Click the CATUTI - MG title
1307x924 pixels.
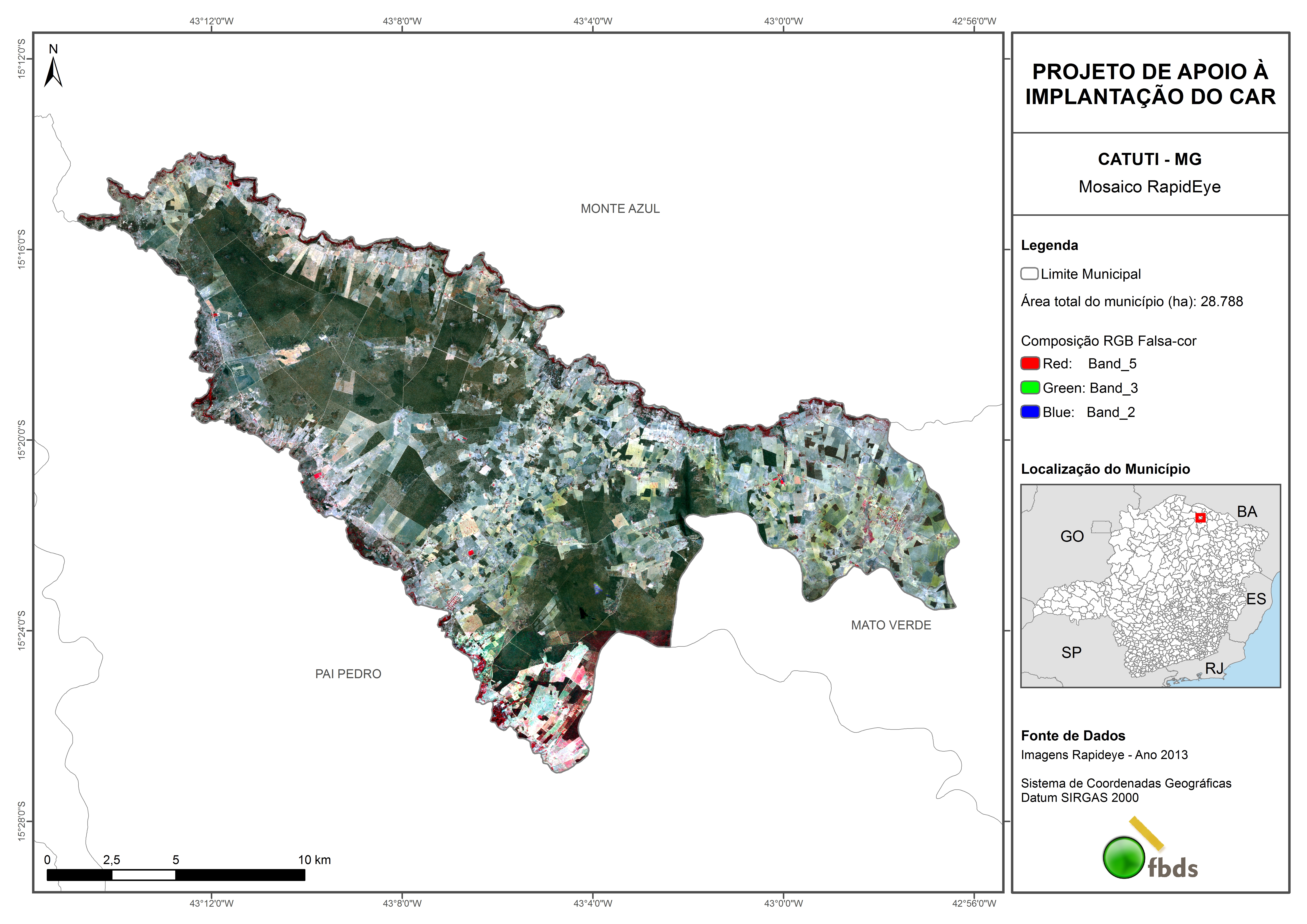pyautogui.click(x=1149, y=159)
